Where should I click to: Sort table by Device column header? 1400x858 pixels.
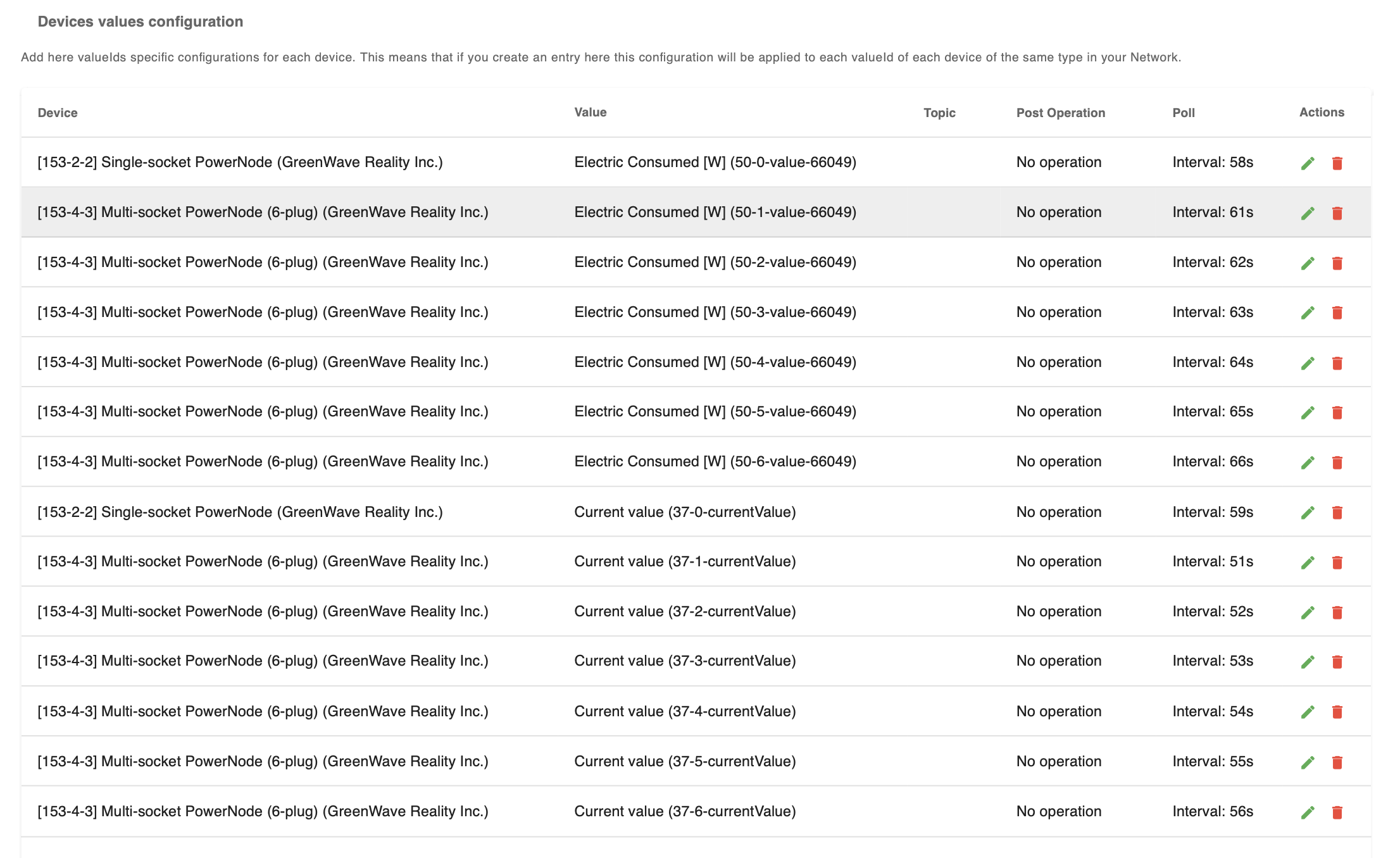(x=58, y=113)
